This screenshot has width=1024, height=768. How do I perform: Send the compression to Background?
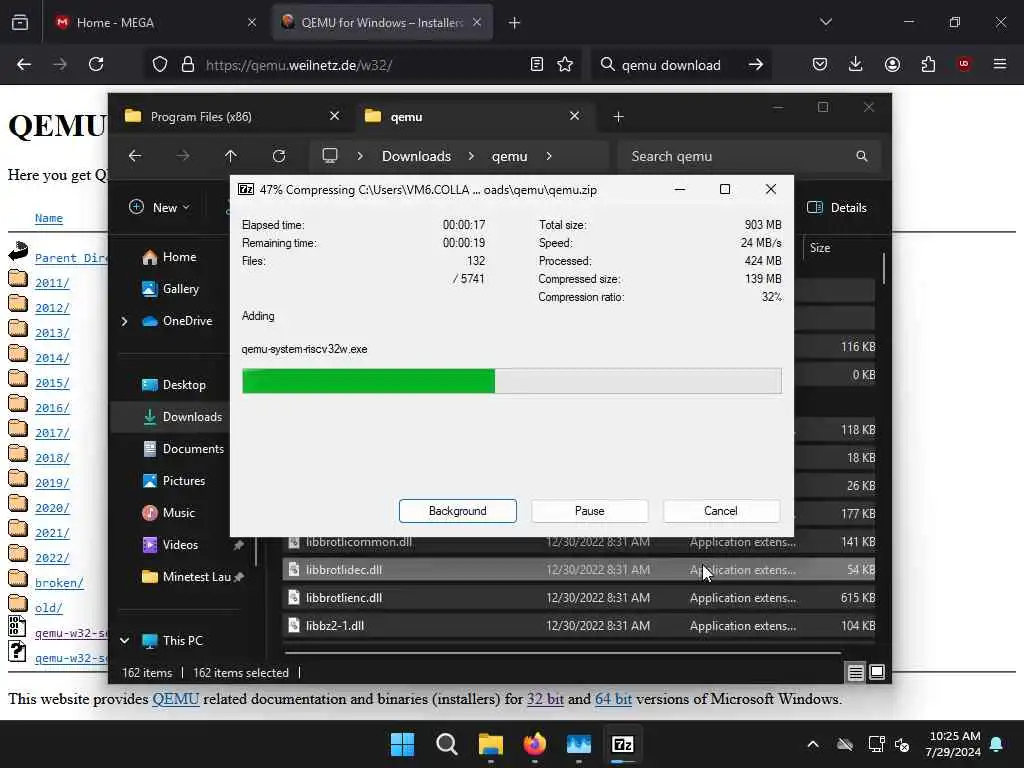457,511
